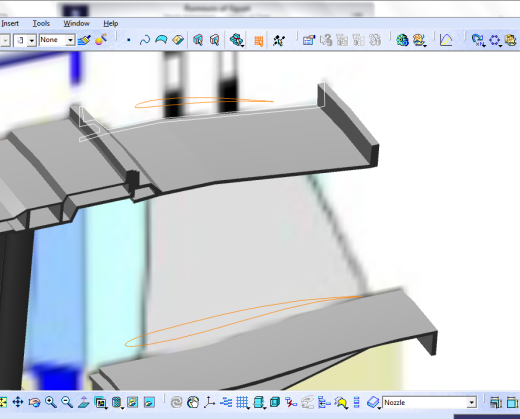Click the Zoom In magnifier
This screenshot has width=520, height=419.
point(51,402)
